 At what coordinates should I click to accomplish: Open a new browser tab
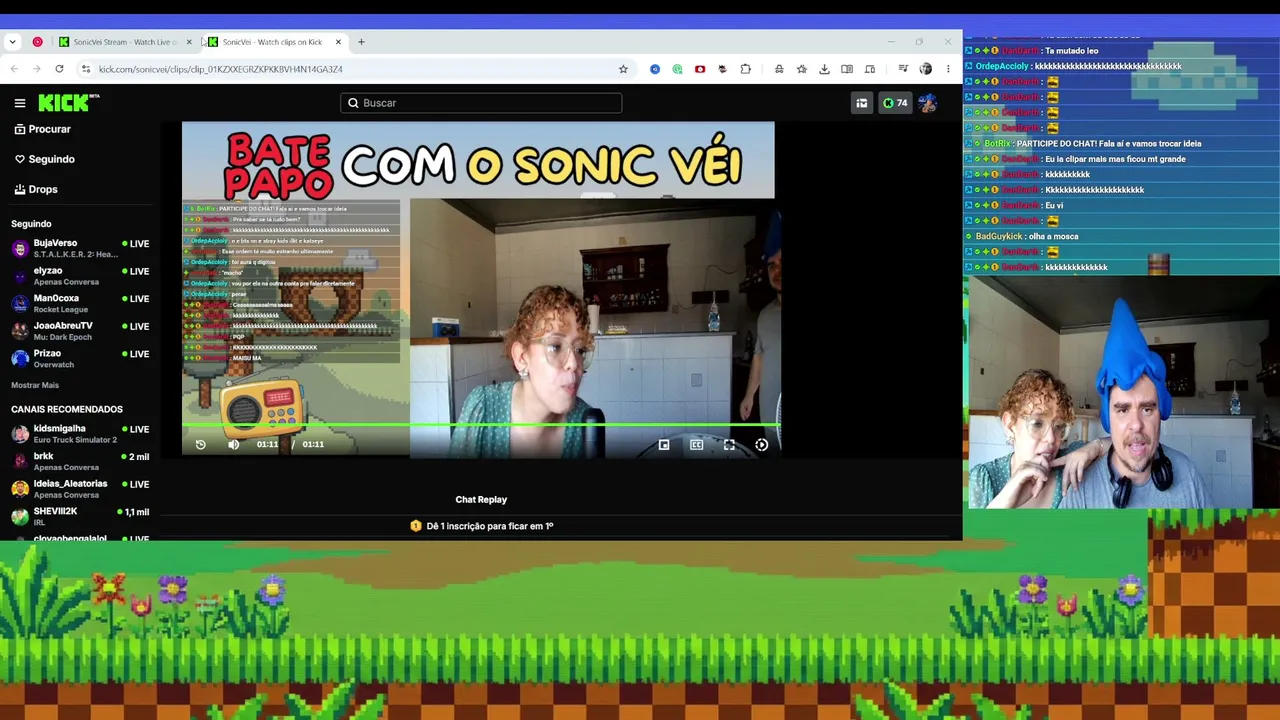coord(361,42)
